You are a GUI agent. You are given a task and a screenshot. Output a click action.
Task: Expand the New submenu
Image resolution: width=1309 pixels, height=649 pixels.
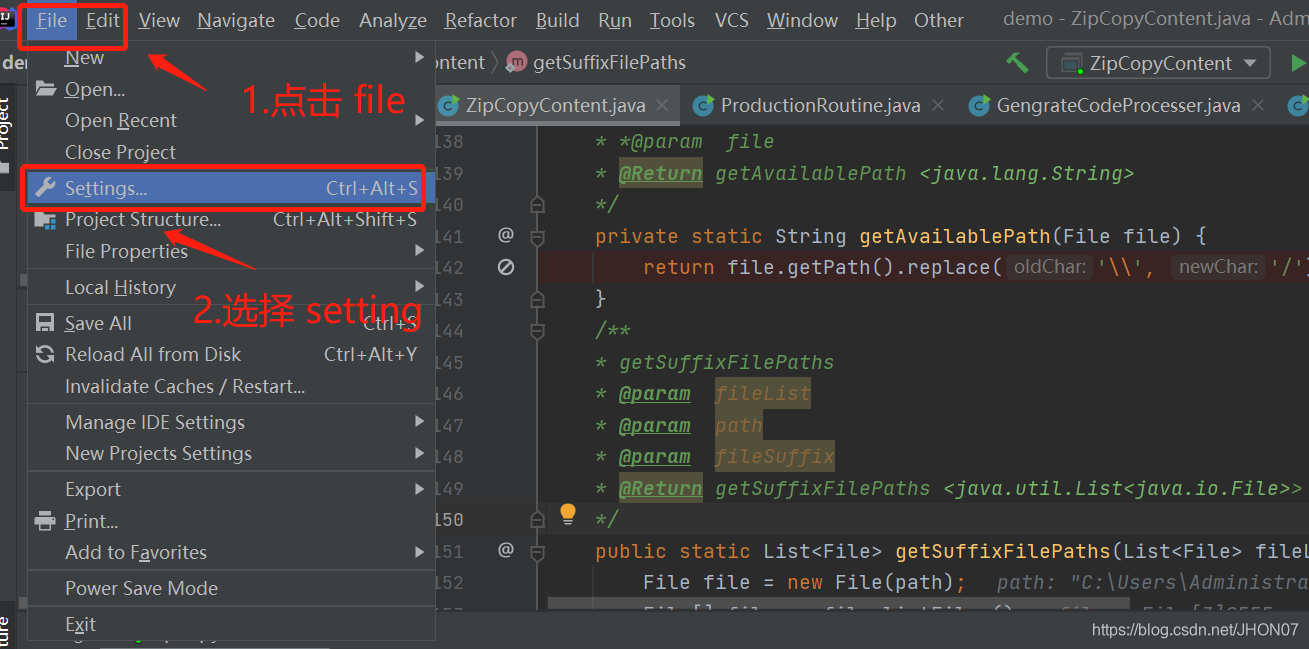[231, 58]
